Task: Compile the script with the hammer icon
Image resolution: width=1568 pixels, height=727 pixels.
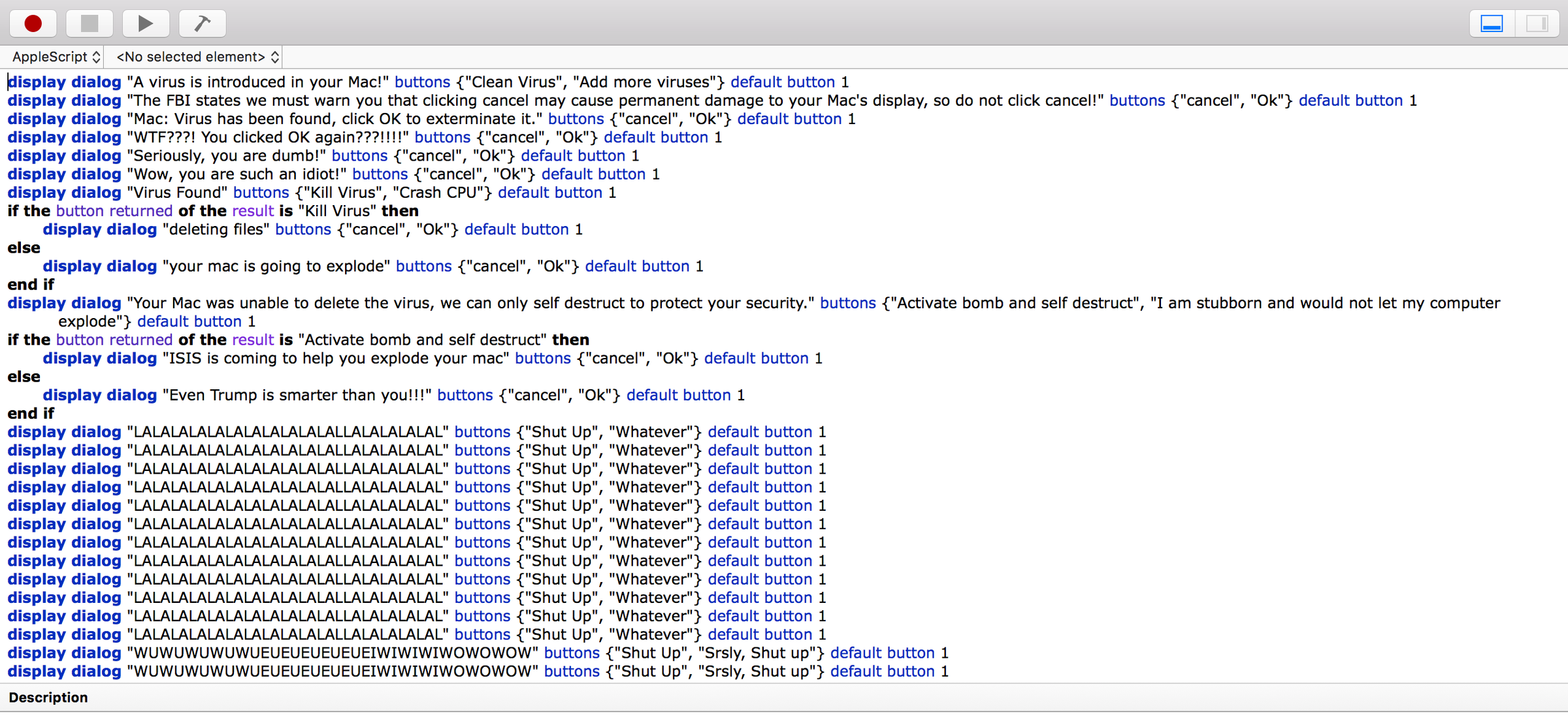Action: click(202, 24)
